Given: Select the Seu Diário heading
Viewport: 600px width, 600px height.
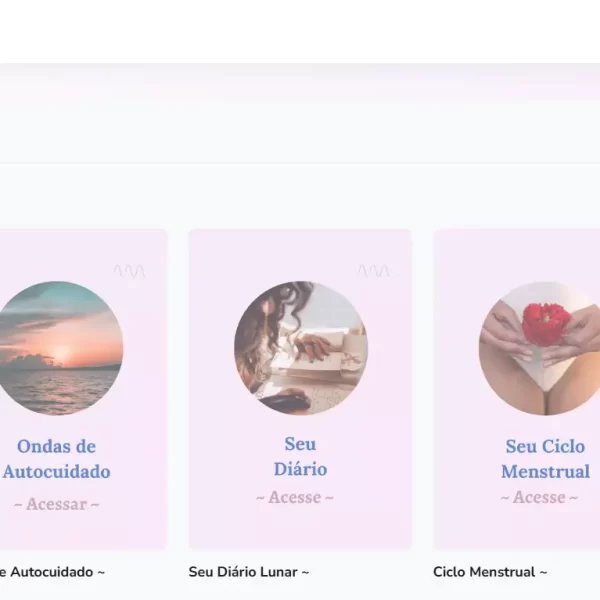Looking at the screenshot, I should [300, 457].
